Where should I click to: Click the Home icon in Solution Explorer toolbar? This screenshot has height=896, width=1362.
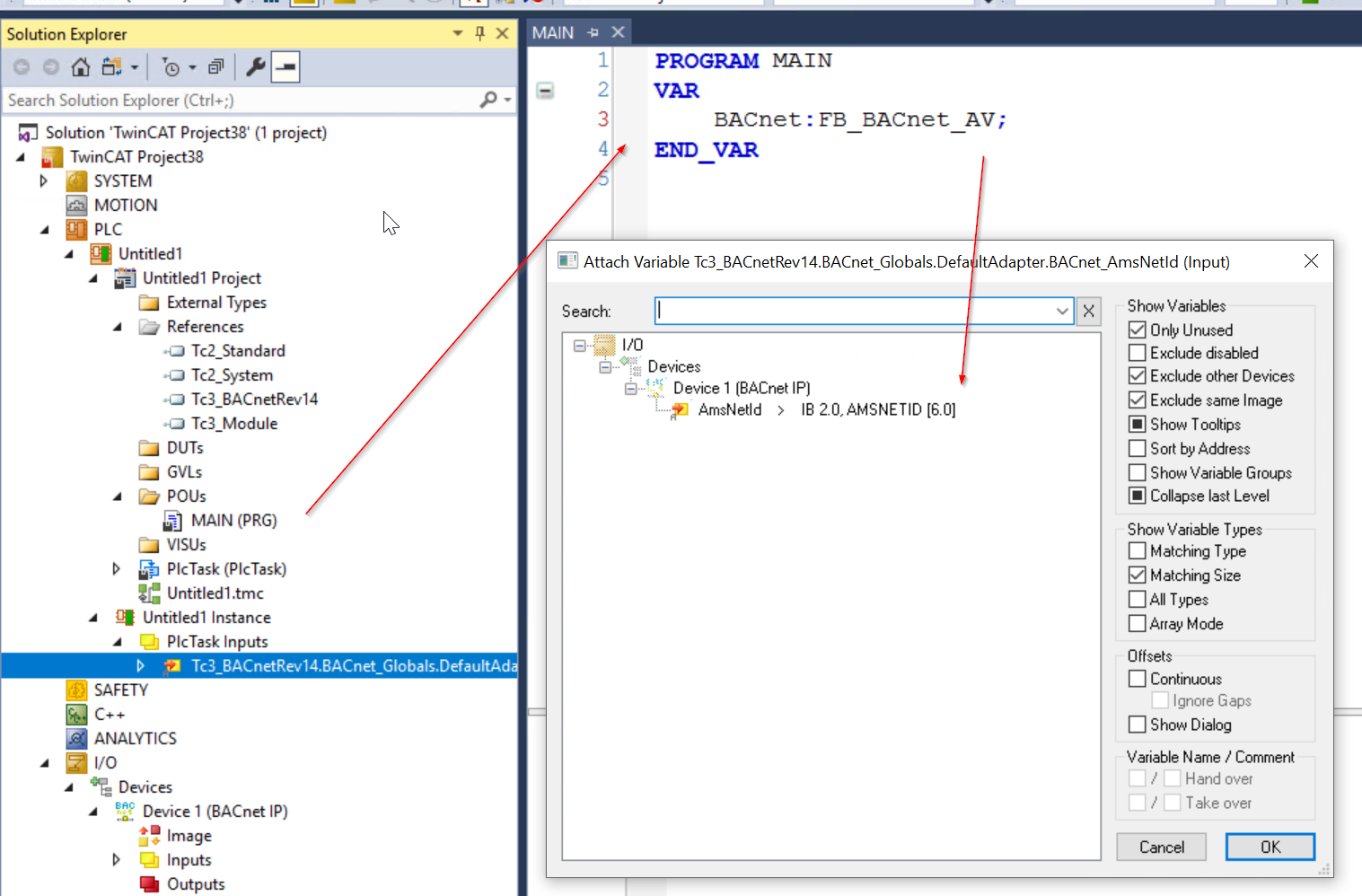[81, 67]
